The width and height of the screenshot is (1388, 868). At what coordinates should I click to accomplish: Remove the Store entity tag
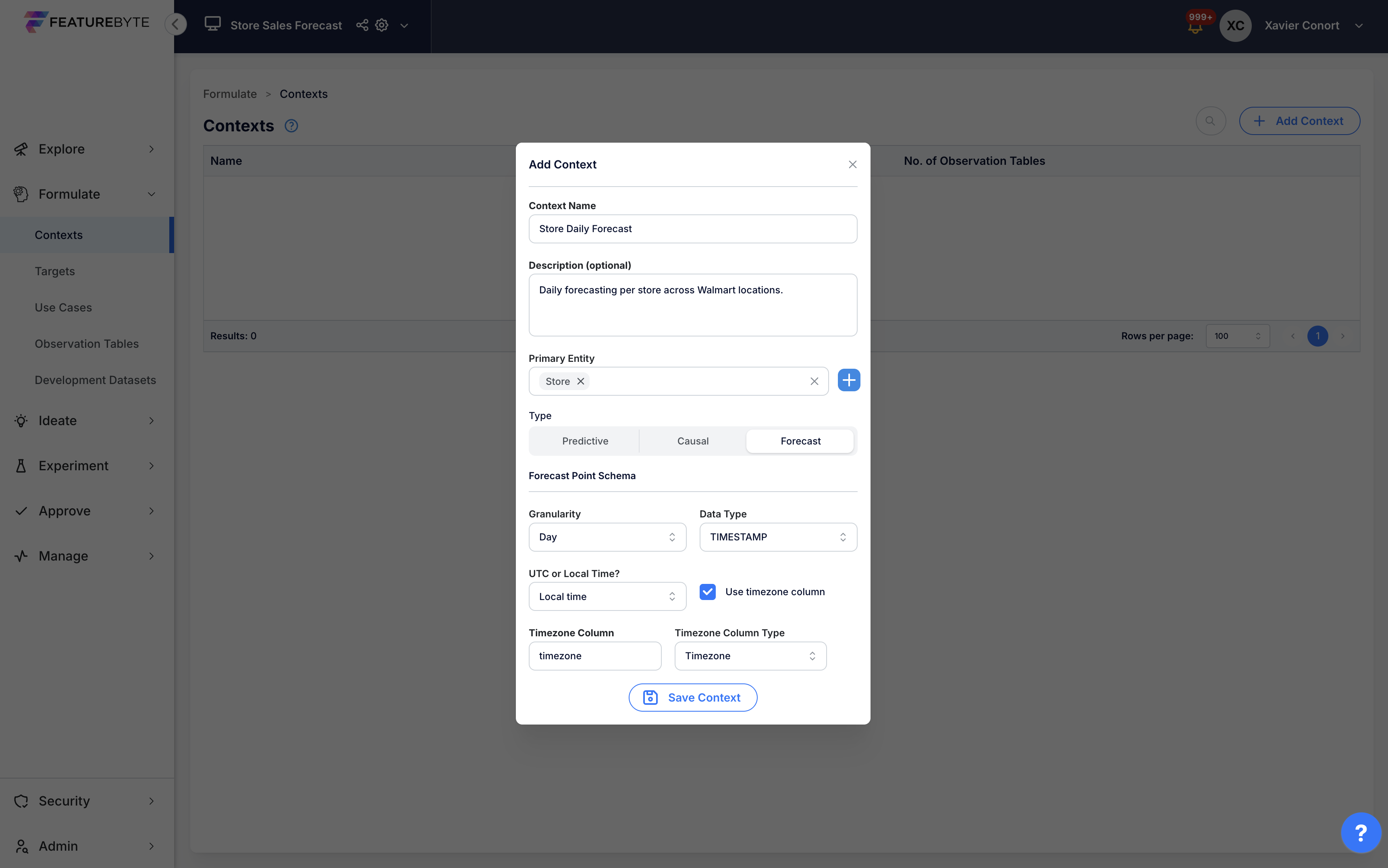coord(580,381)
